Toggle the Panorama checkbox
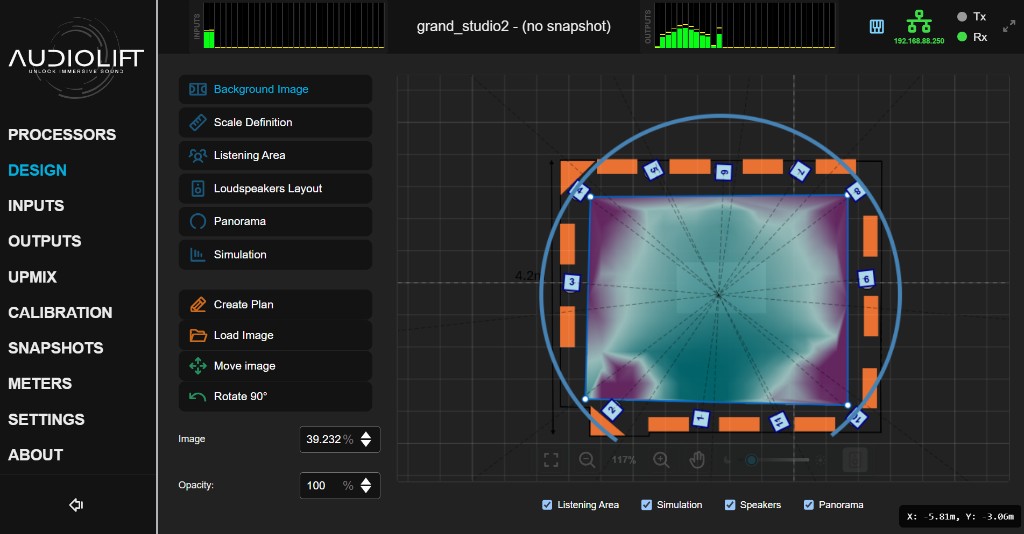Screen dimensions: 1024x534 (x=808, y=505)
